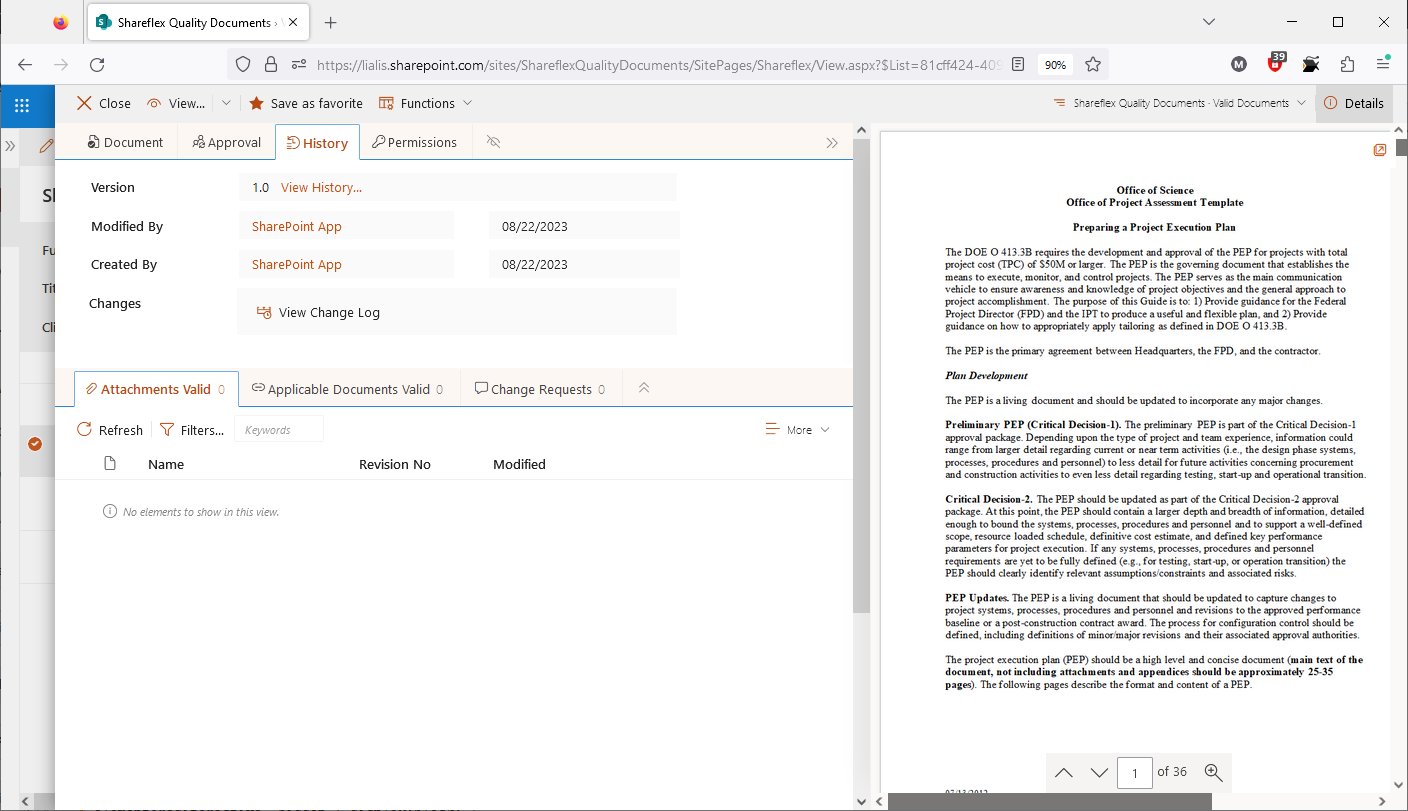The height and width of the screenshot is (811, 1408).
Task: Open the SharePoint app launcher grid
Action: 22,104
